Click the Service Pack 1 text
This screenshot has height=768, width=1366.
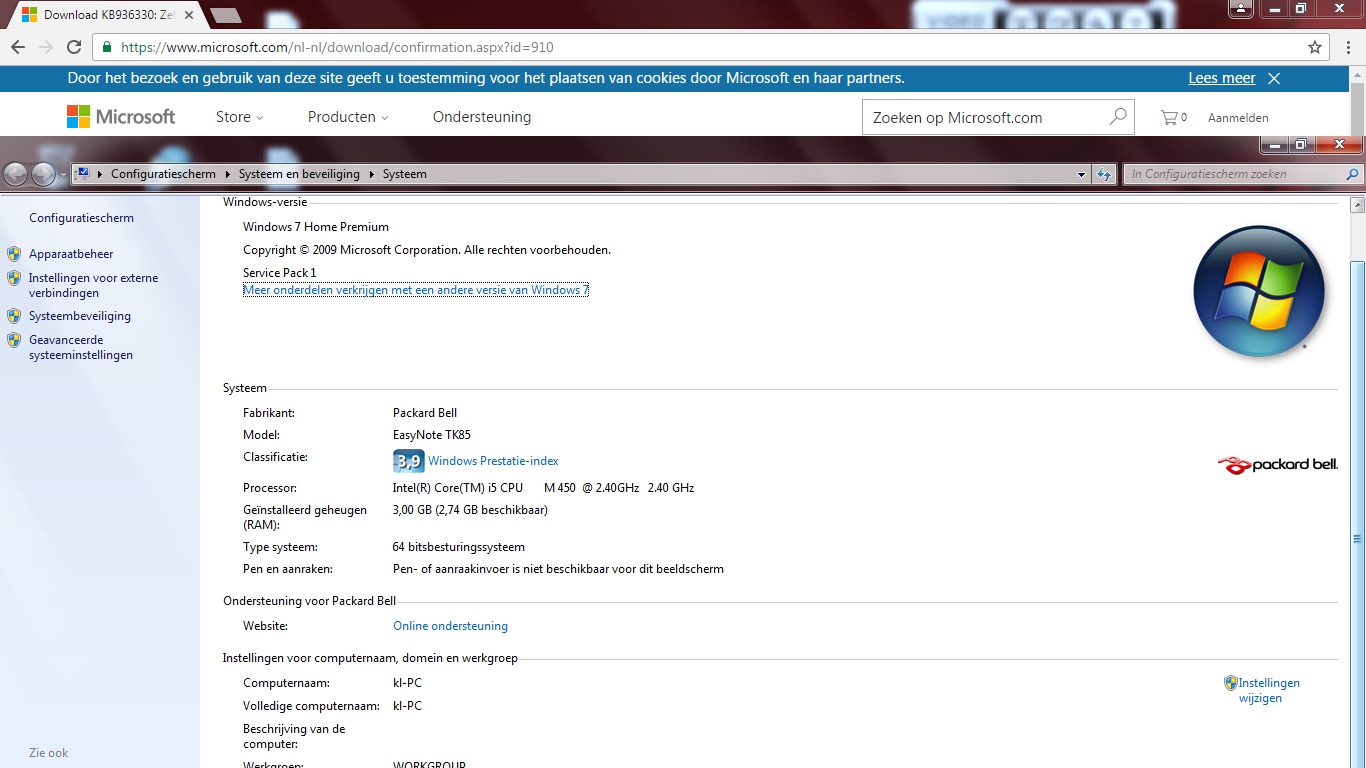(x=279, y=273)
